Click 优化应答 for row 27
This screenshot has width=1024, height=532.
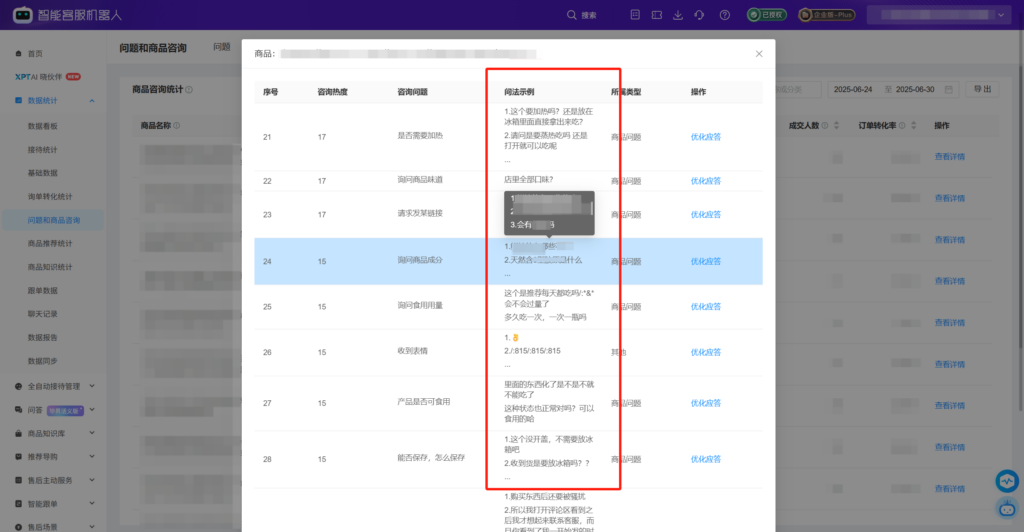tap(705, 403)
